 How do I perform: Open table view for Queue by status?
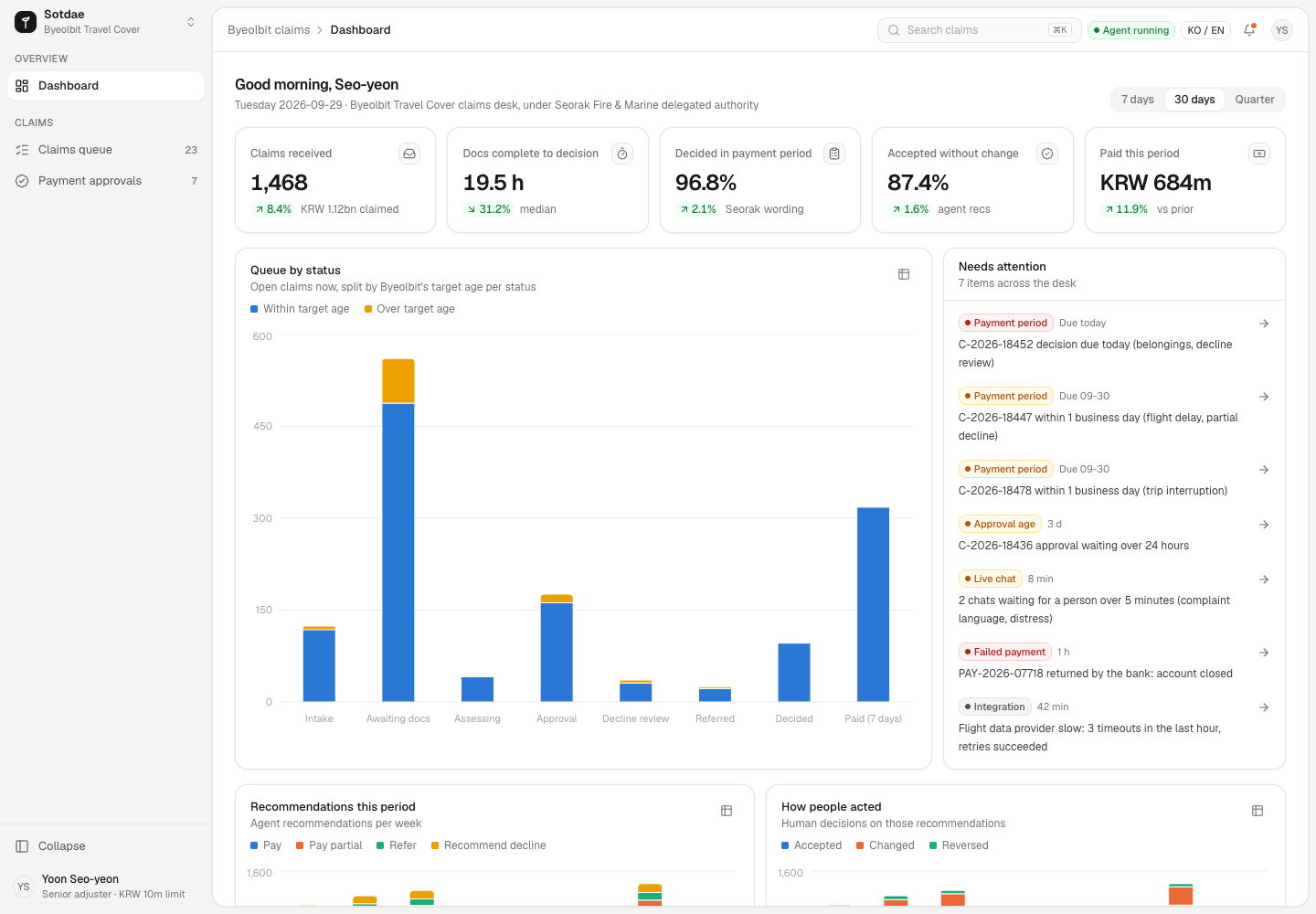[904, 274]
